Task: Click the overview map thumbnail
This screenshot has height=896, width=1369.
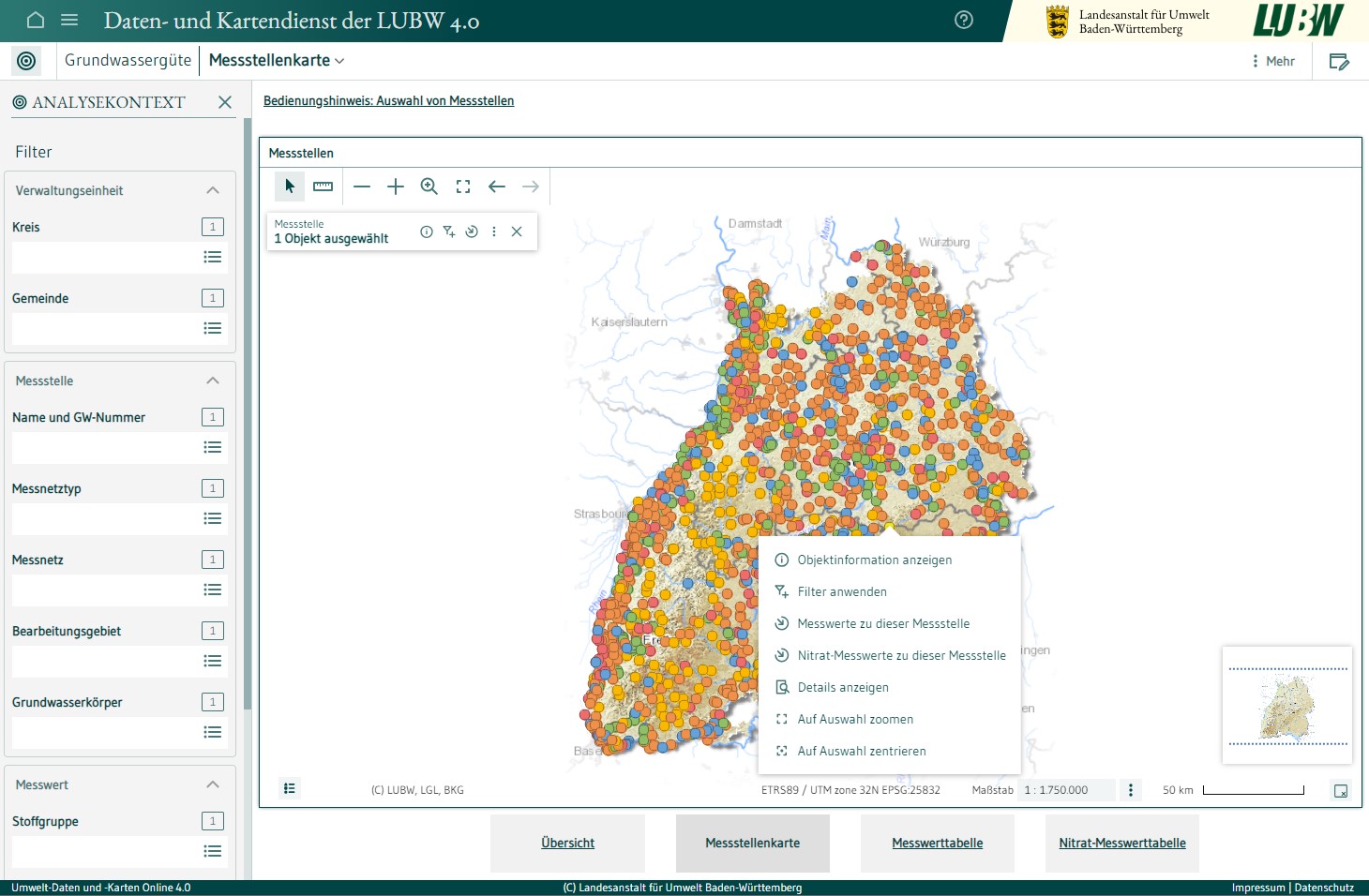Action: pos(1287,705)
